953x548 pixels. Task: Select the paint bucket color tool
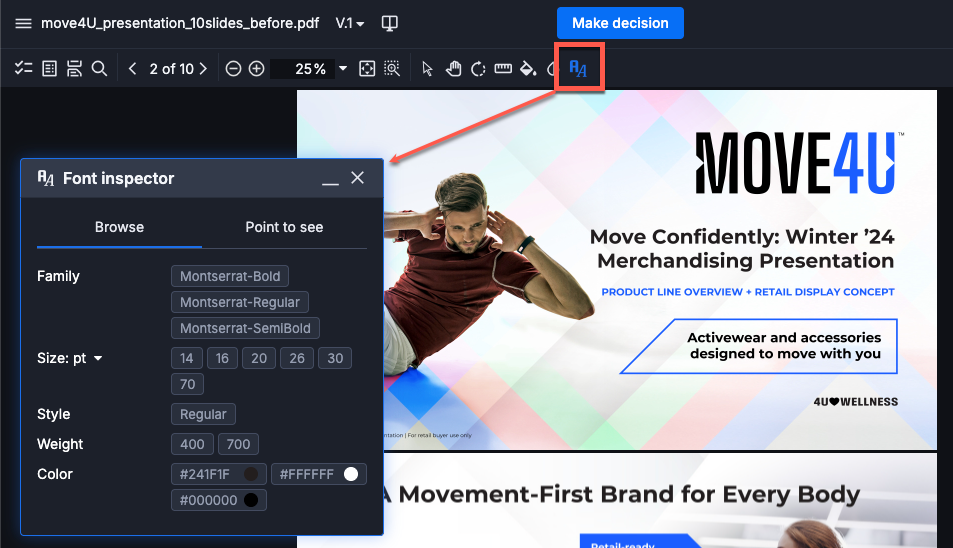528,69
